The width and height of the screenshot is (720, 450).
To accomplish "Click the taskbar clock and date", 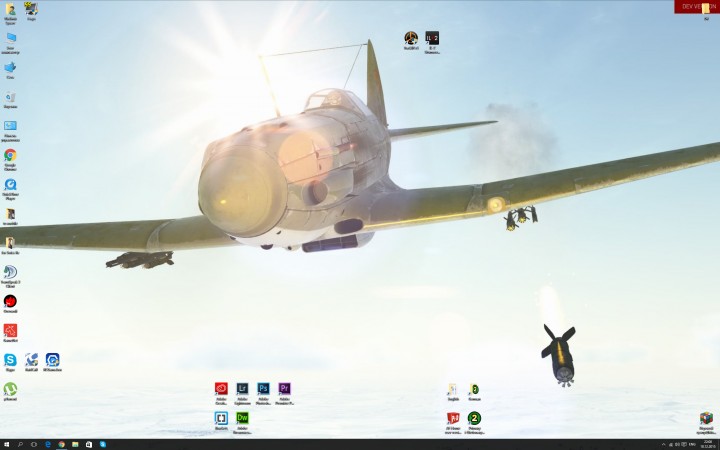I will pyautogui.click(x=707, y=444).
